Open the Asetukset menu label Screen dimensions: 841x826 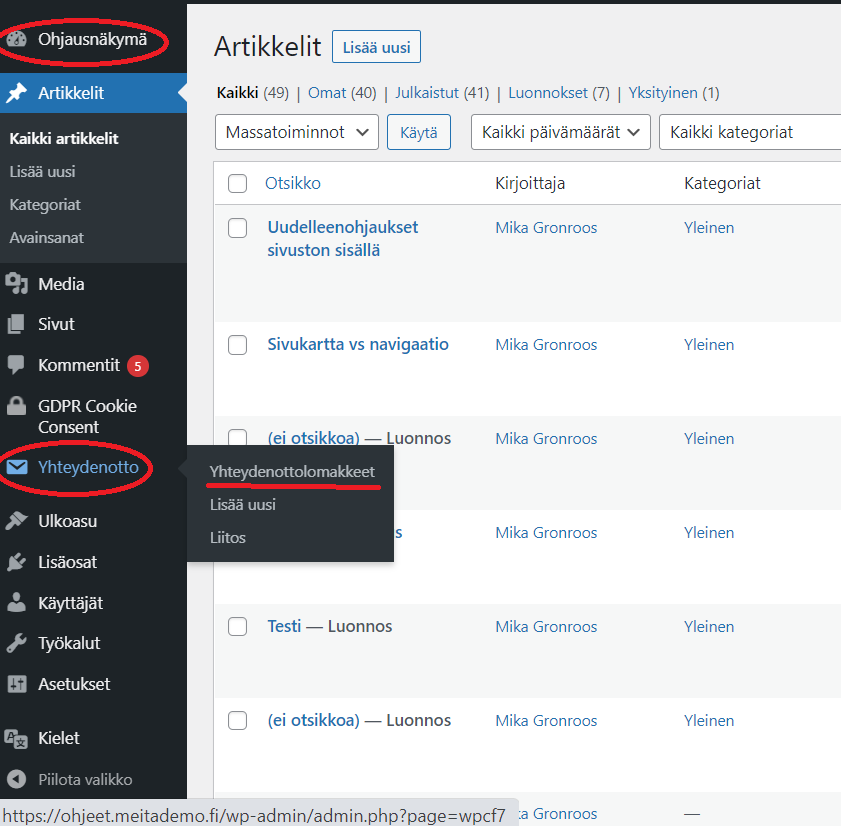[74, 684]
